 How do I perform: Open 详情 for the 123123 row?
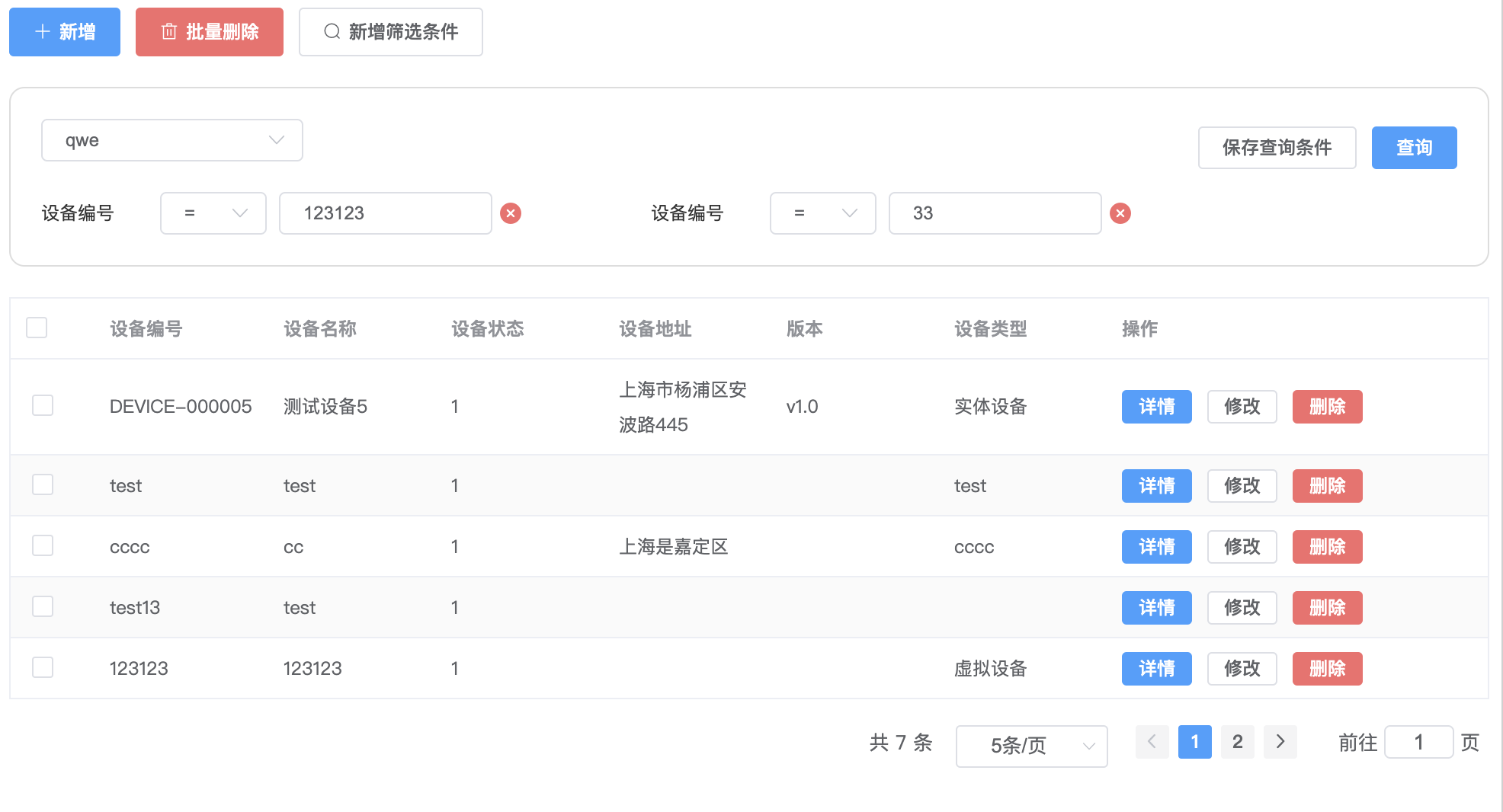[1157, 669]
